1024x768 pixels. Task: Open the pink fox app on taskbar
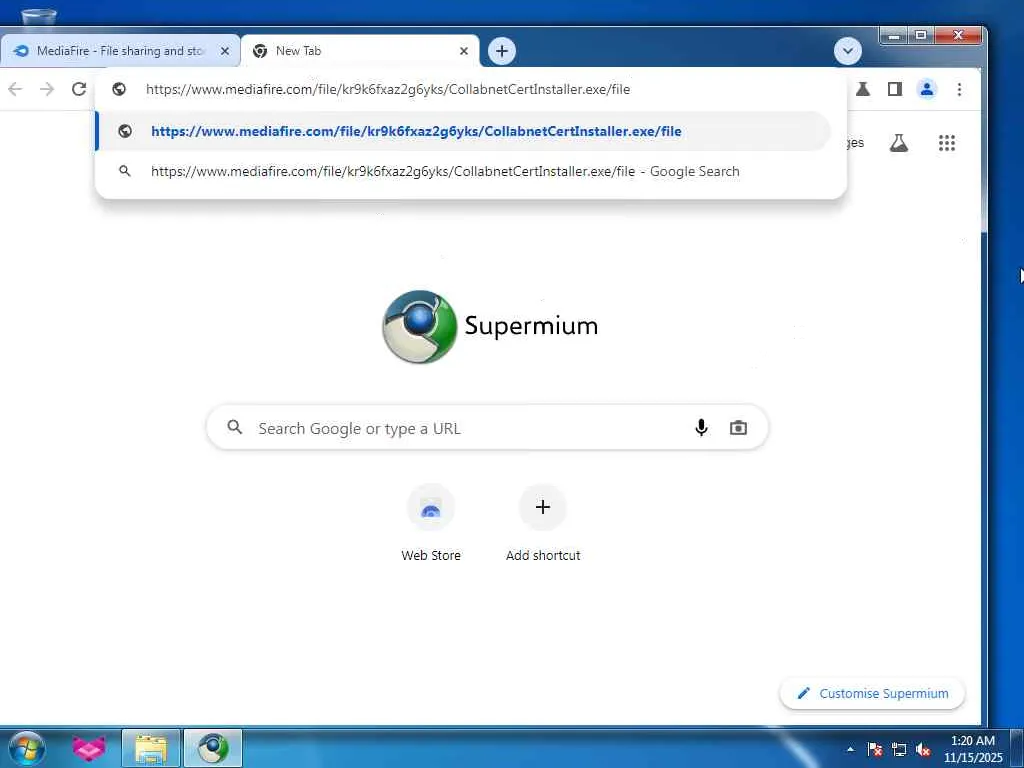(89, 748)
